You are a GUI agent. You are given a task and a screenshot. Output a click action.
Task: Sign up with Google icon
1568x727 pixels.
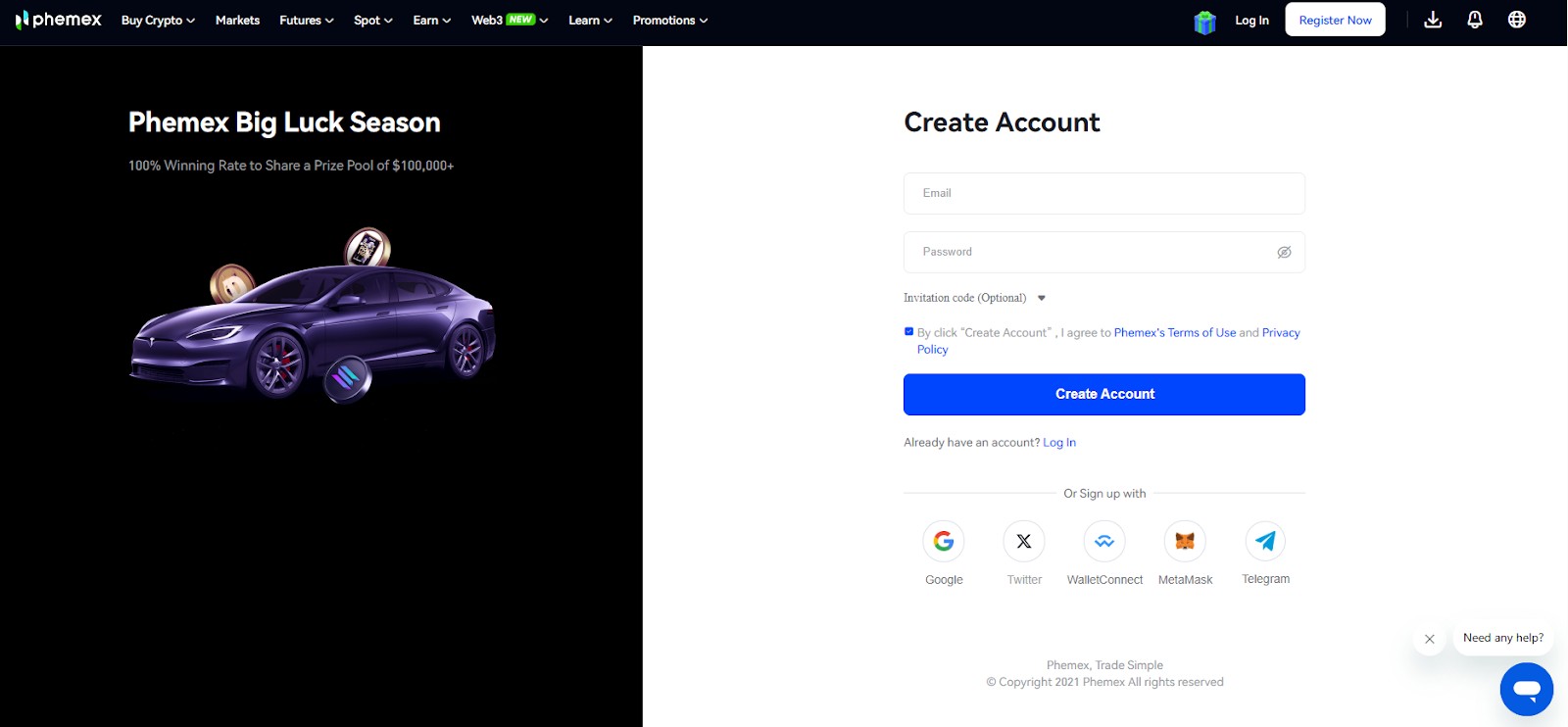click(x=944, y=541)
